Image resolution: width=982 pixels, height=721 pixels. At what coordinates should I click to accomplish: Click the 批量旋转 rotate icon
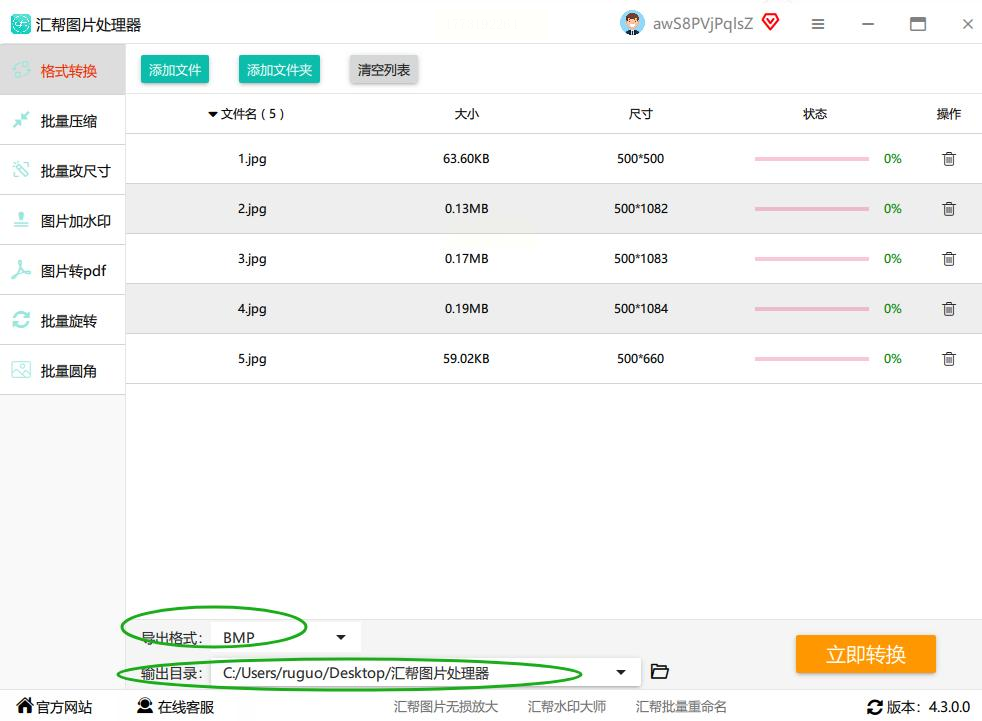pos(21,320)
